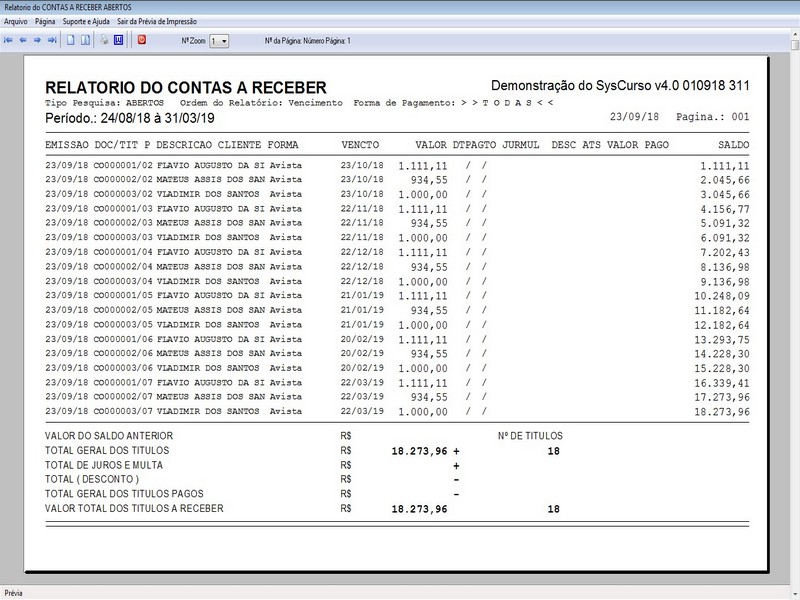The image size is (800, 600).
Task: Click VALOR DO SALDO ANTERIOR label
Action: (x=109, y=436)
